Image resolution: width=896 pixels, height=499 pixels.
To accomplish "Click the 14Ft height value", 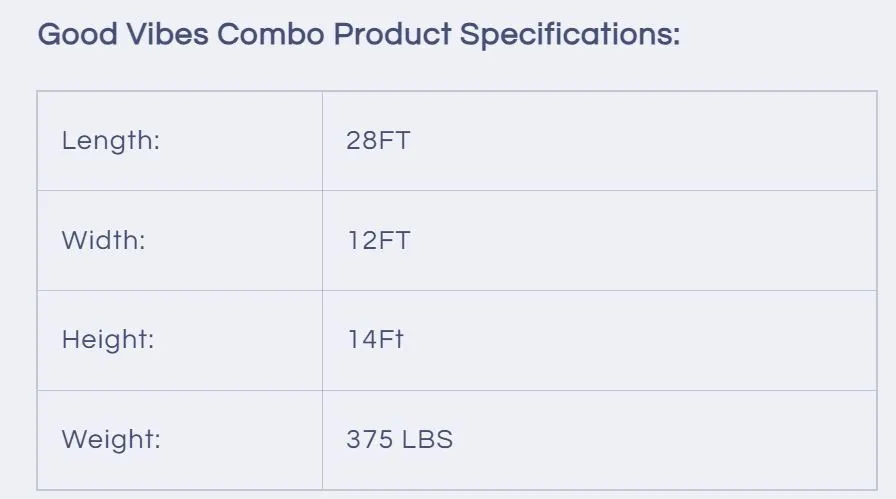I will tap(375, 340).
